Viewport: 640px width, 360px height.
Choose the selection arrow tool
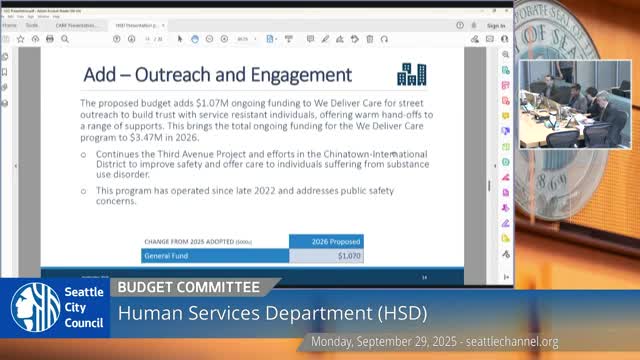(180, 39)
